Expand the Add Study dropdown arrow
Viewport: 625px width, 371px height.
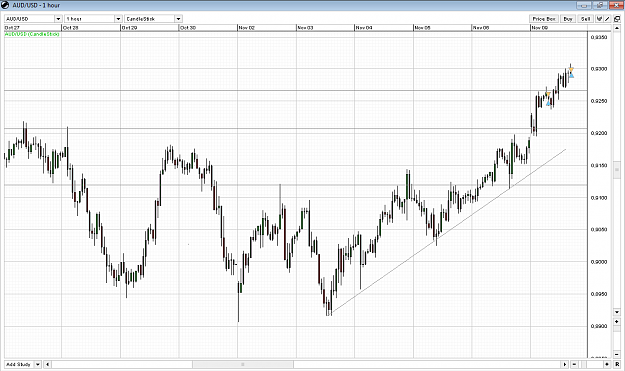37,364
